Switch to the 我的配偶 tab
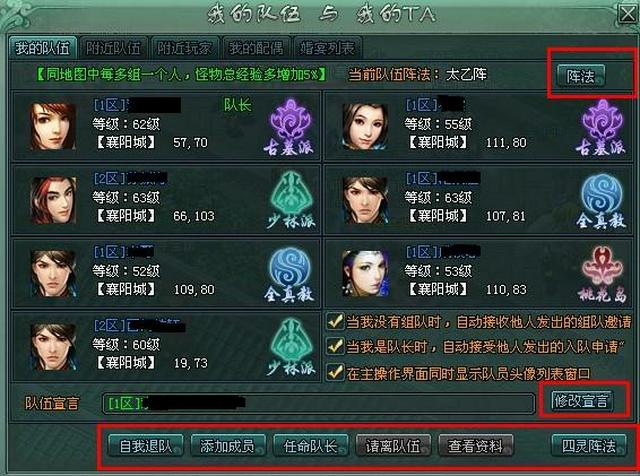The width and height of the screenshot is (640, 476). coord(256,48)
